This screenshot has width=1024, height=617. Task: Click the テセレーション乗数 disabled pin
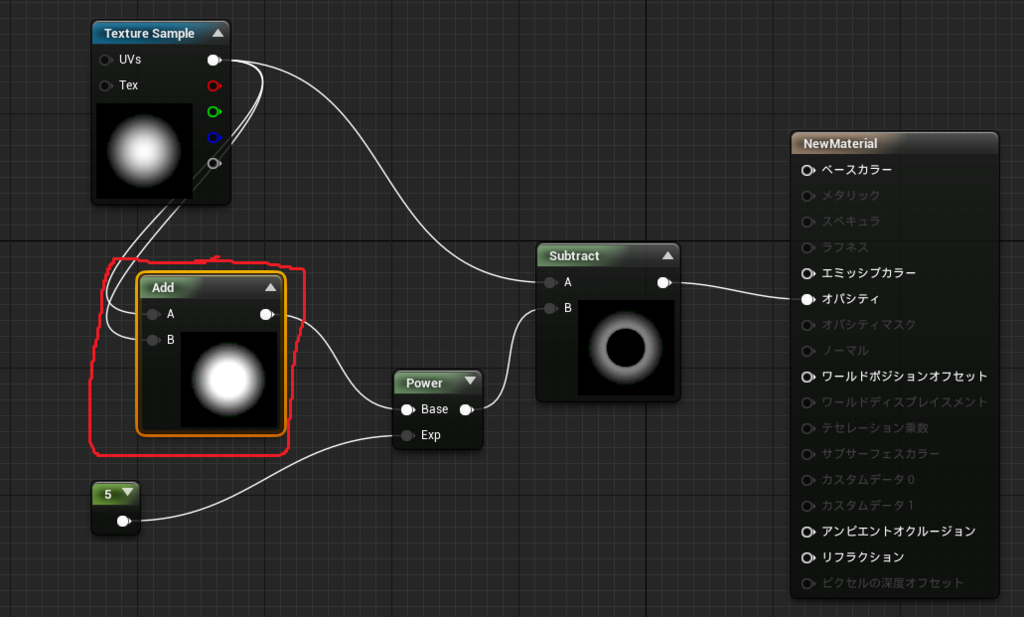808,428
